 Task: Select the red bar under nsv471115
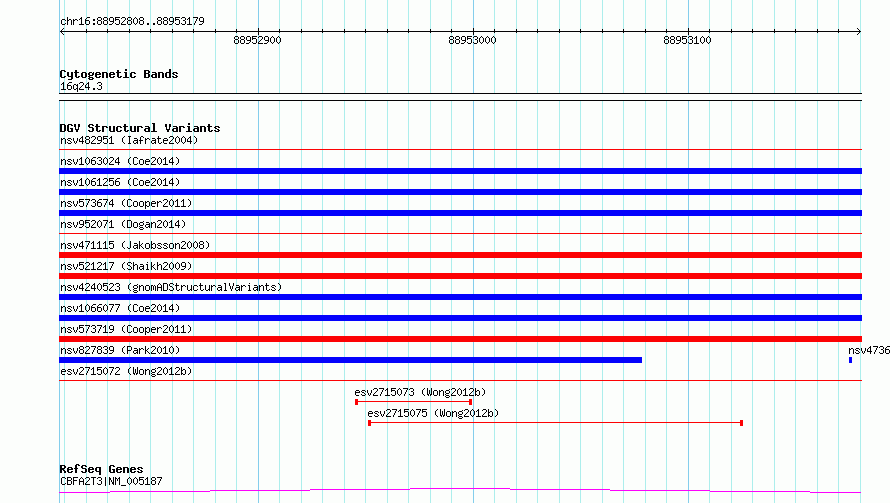(x=460, y=255)
